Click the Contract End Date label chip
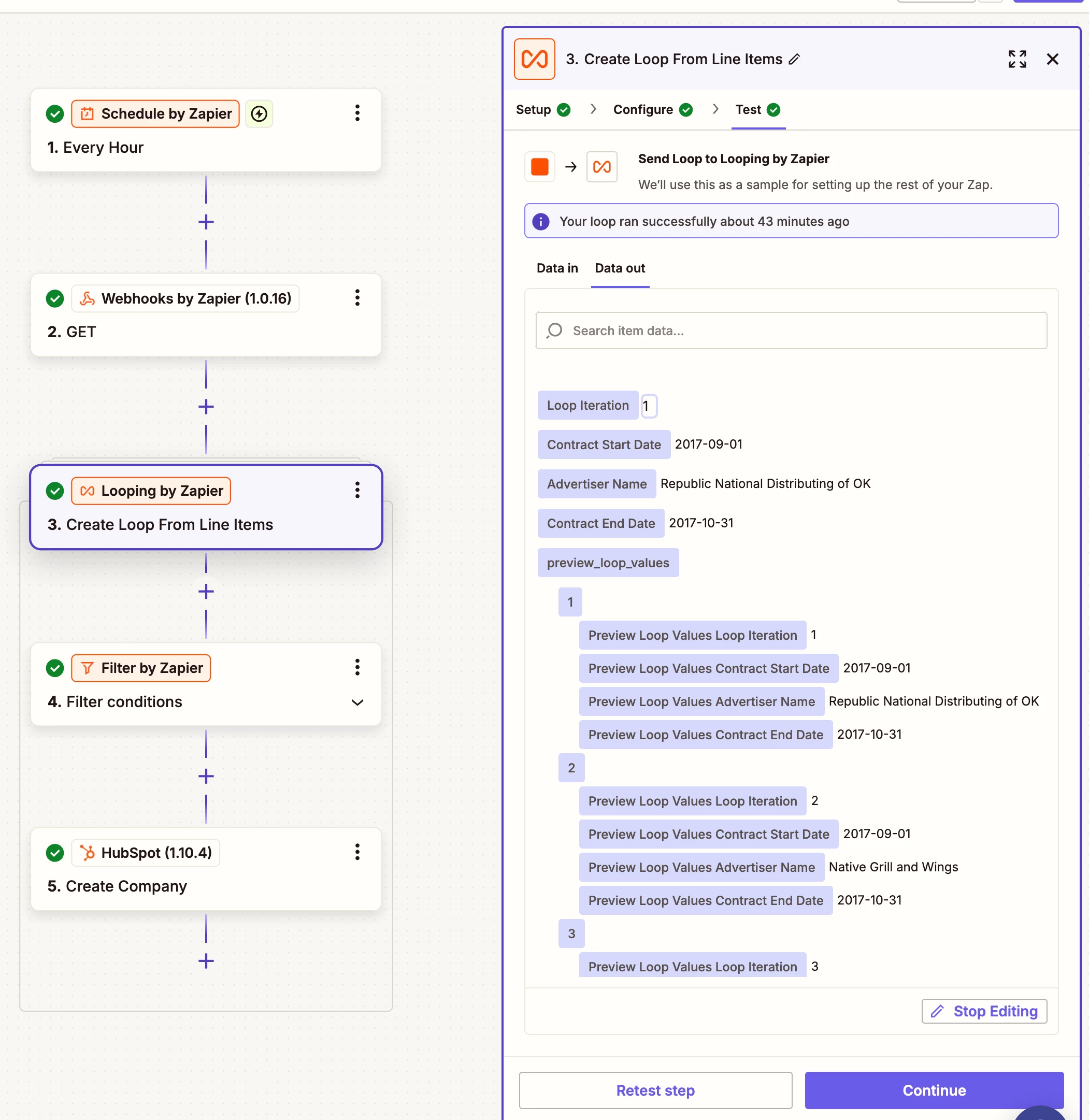 coord(600,523)
